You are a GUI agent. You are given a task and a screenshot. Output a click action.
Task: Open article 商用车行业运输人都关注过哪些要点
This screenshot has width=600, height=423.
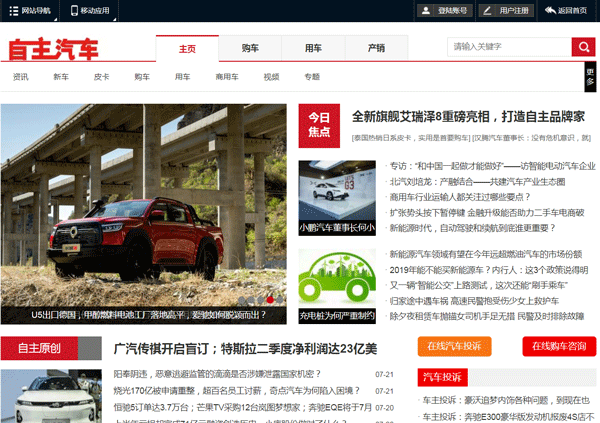[460, 197]
